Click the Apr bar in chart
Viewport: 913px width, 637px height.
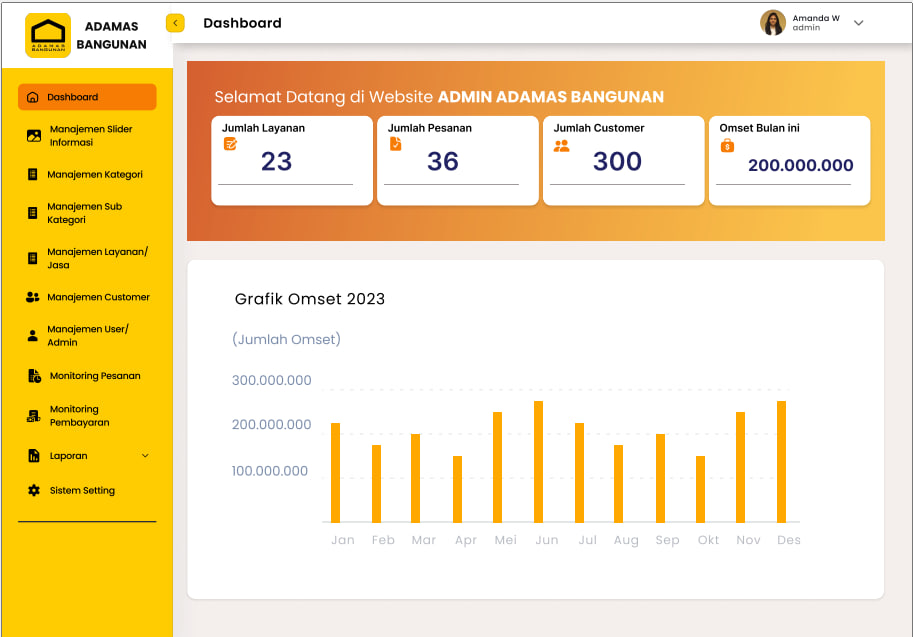(x=457, y=489)
